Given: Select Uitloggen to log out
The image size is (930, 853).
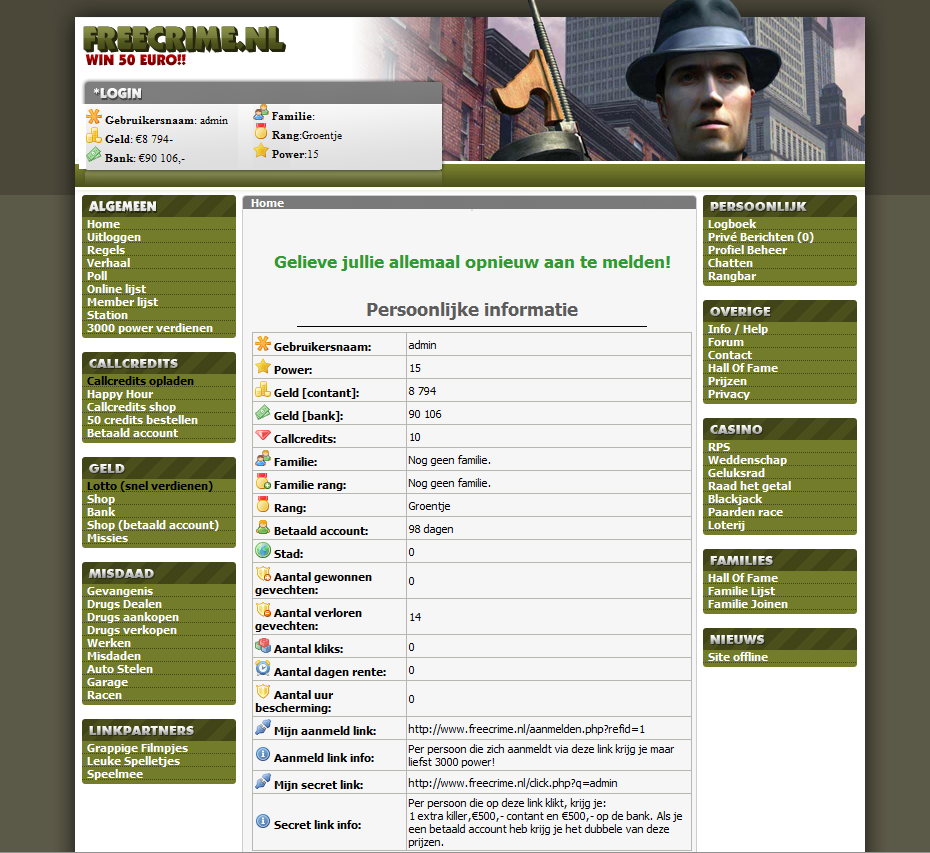Looking at the screenshot, I should pyautogui.click(x=114, y=237).
